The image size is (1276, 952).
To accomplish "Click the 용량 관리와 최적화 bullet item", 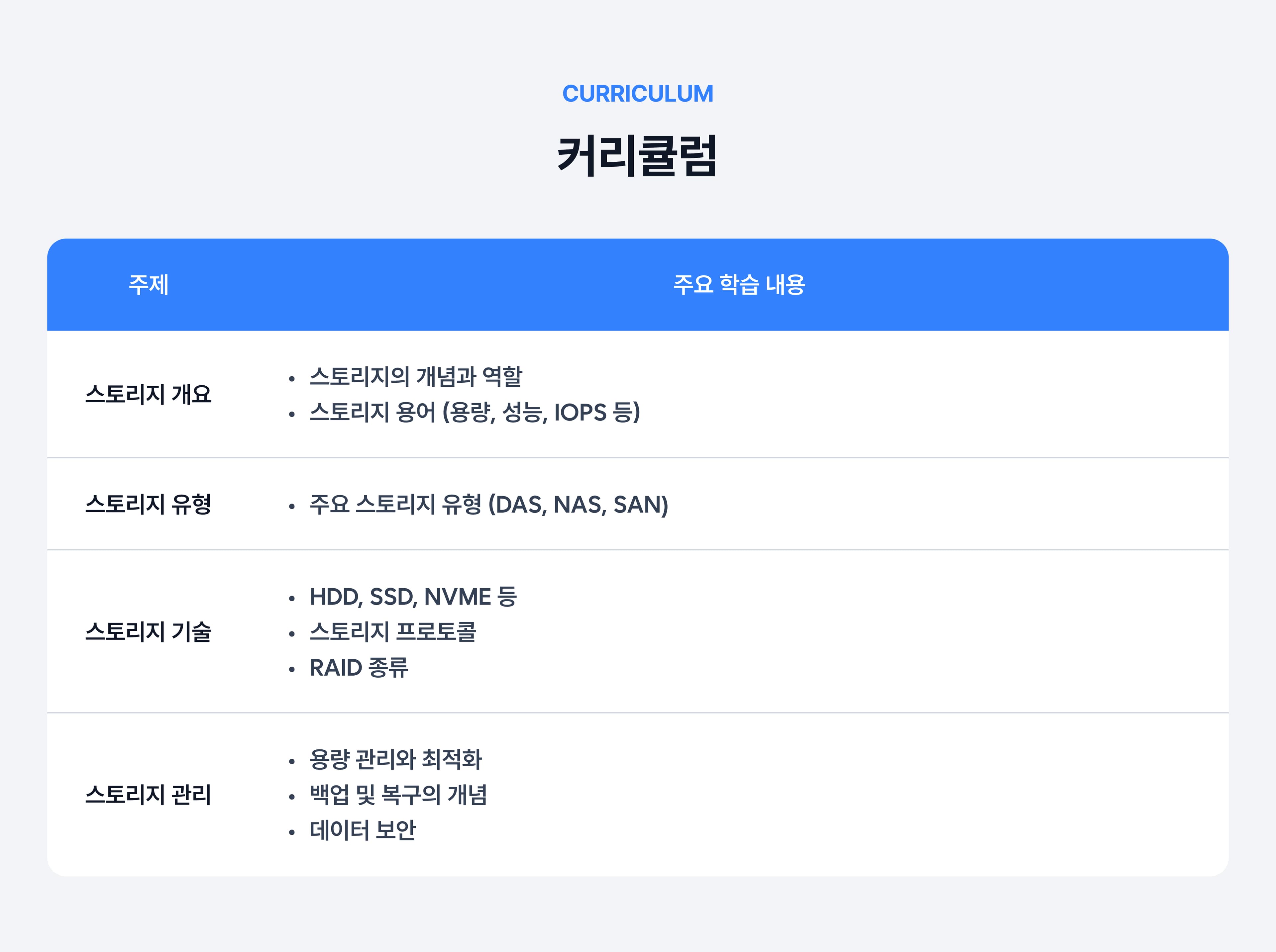I will point(395,760).
